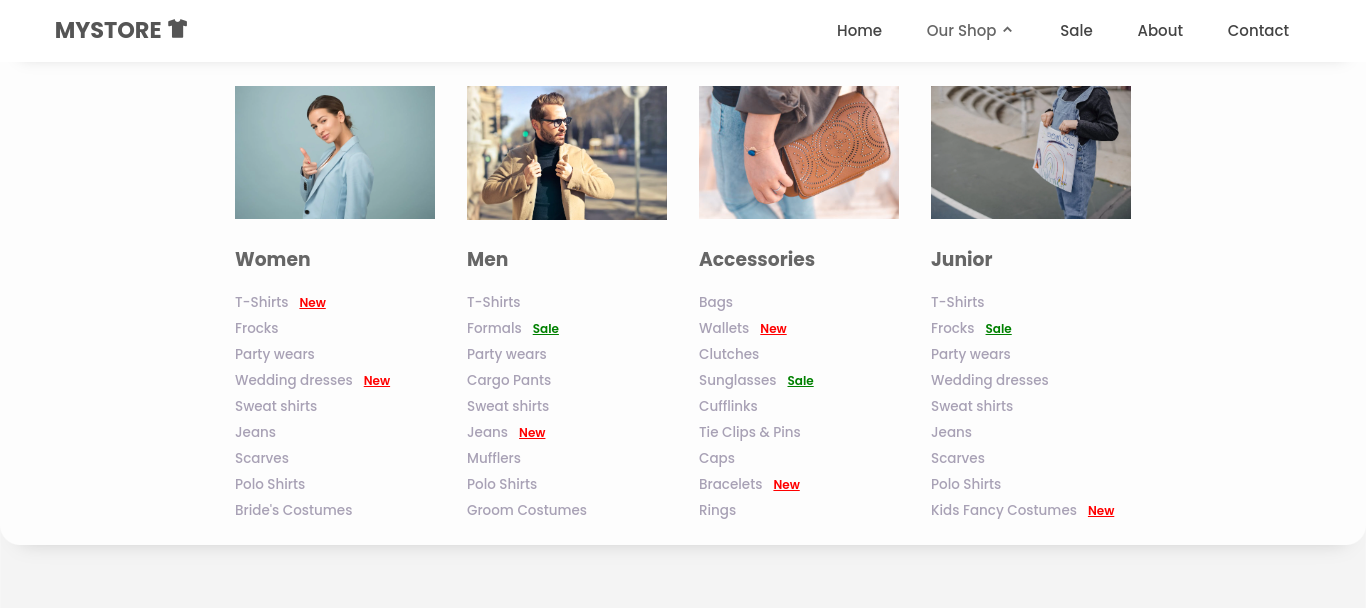Click the Sunglasses link in Accessories

(737, 380)
